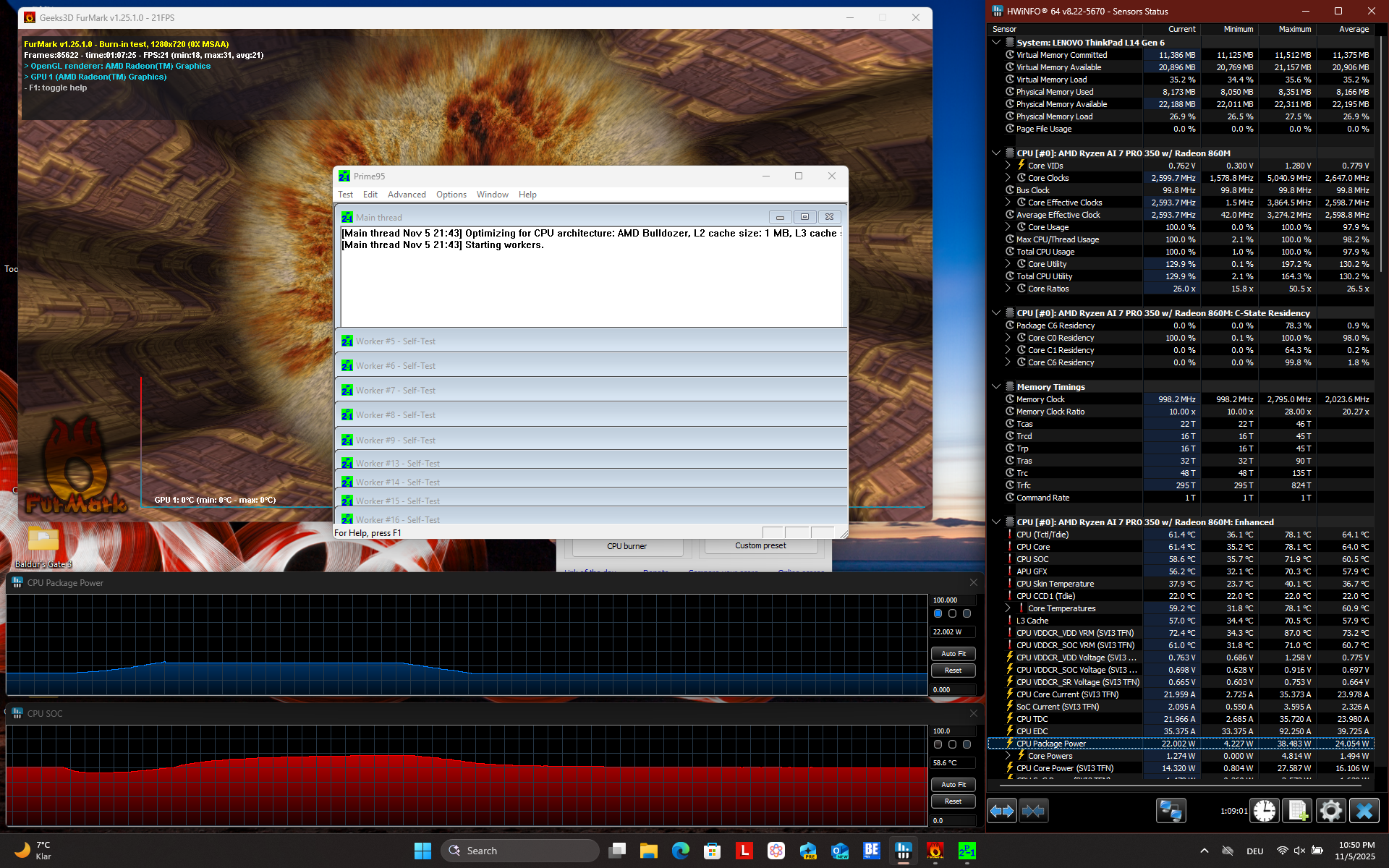Open Prime95 Options menu

[451, 195]
